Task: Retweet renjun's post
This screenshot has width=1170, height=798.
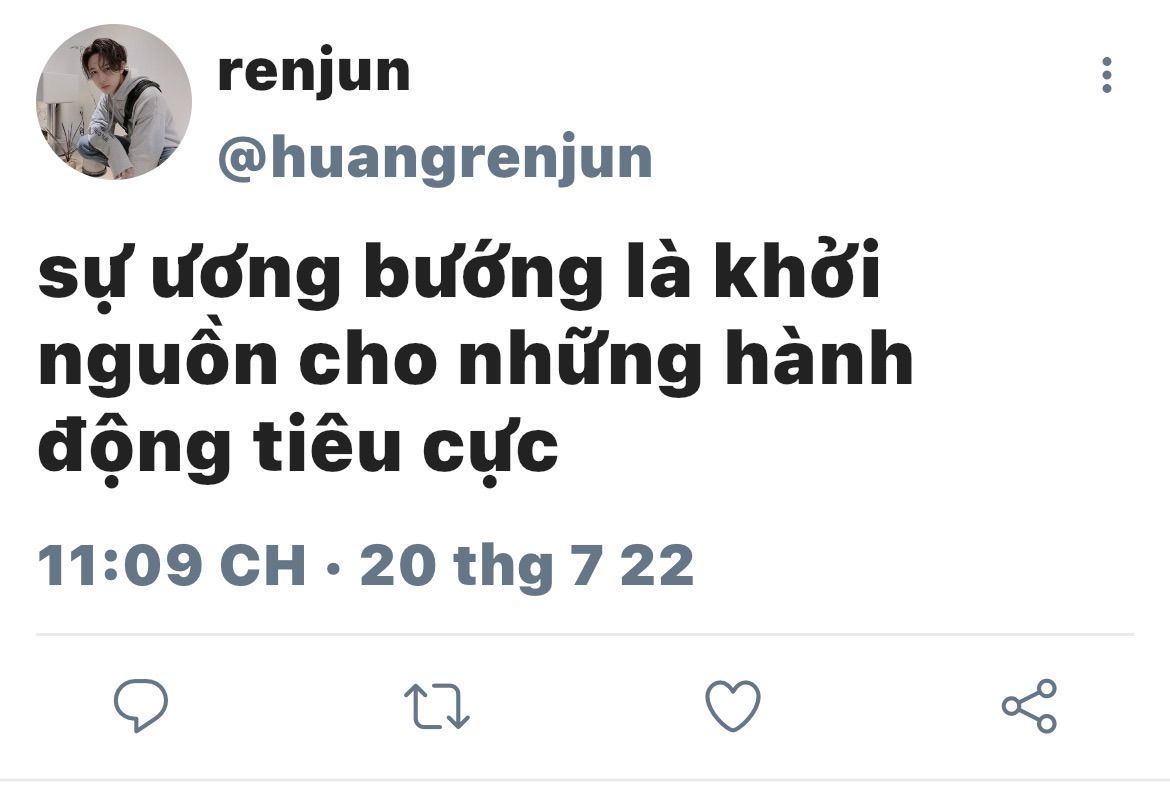Action: pyautogui.click(x=437, y=705)
